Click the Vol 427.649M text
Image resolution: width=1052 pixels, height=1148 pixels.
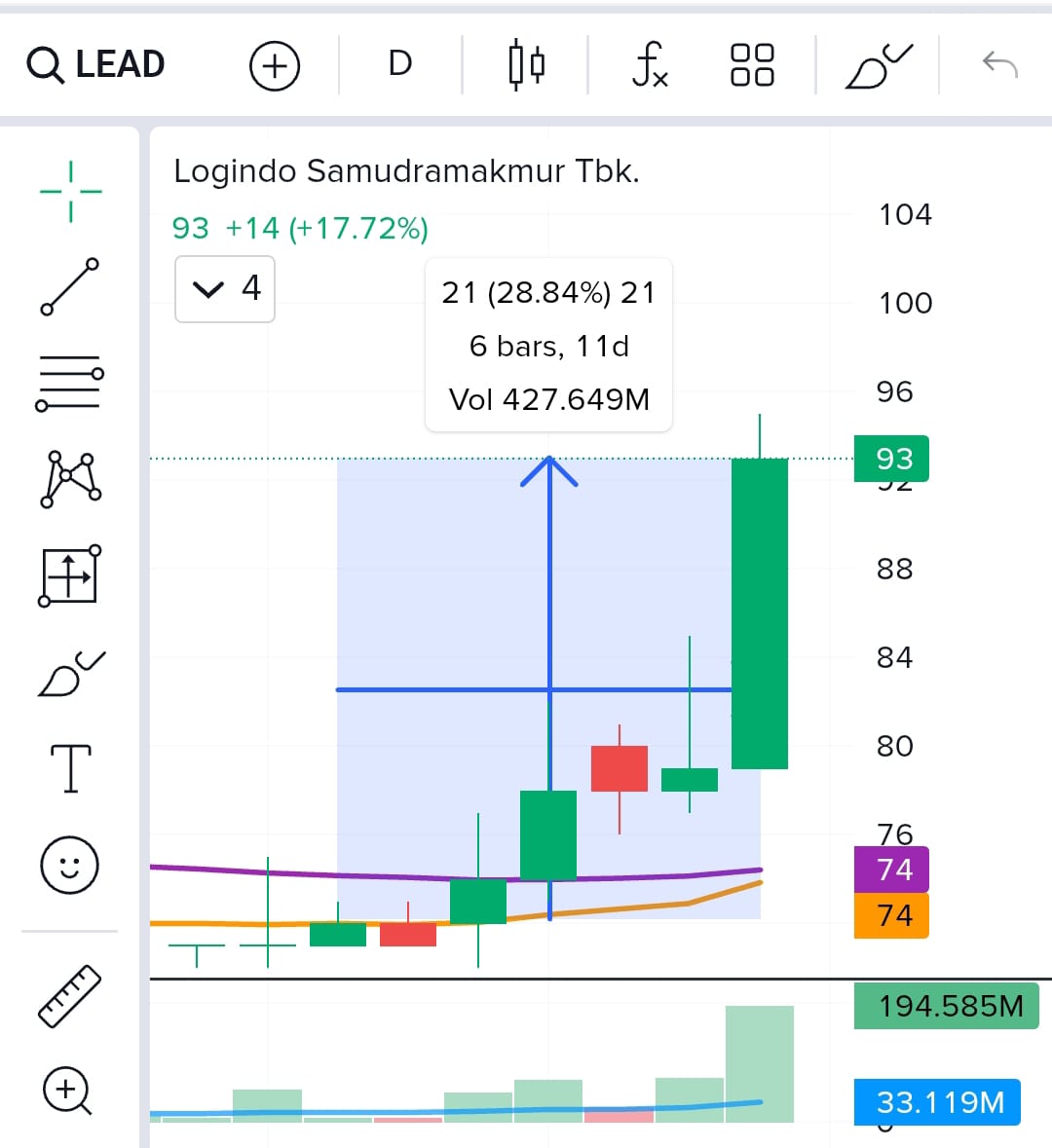(x=548, y=400)
